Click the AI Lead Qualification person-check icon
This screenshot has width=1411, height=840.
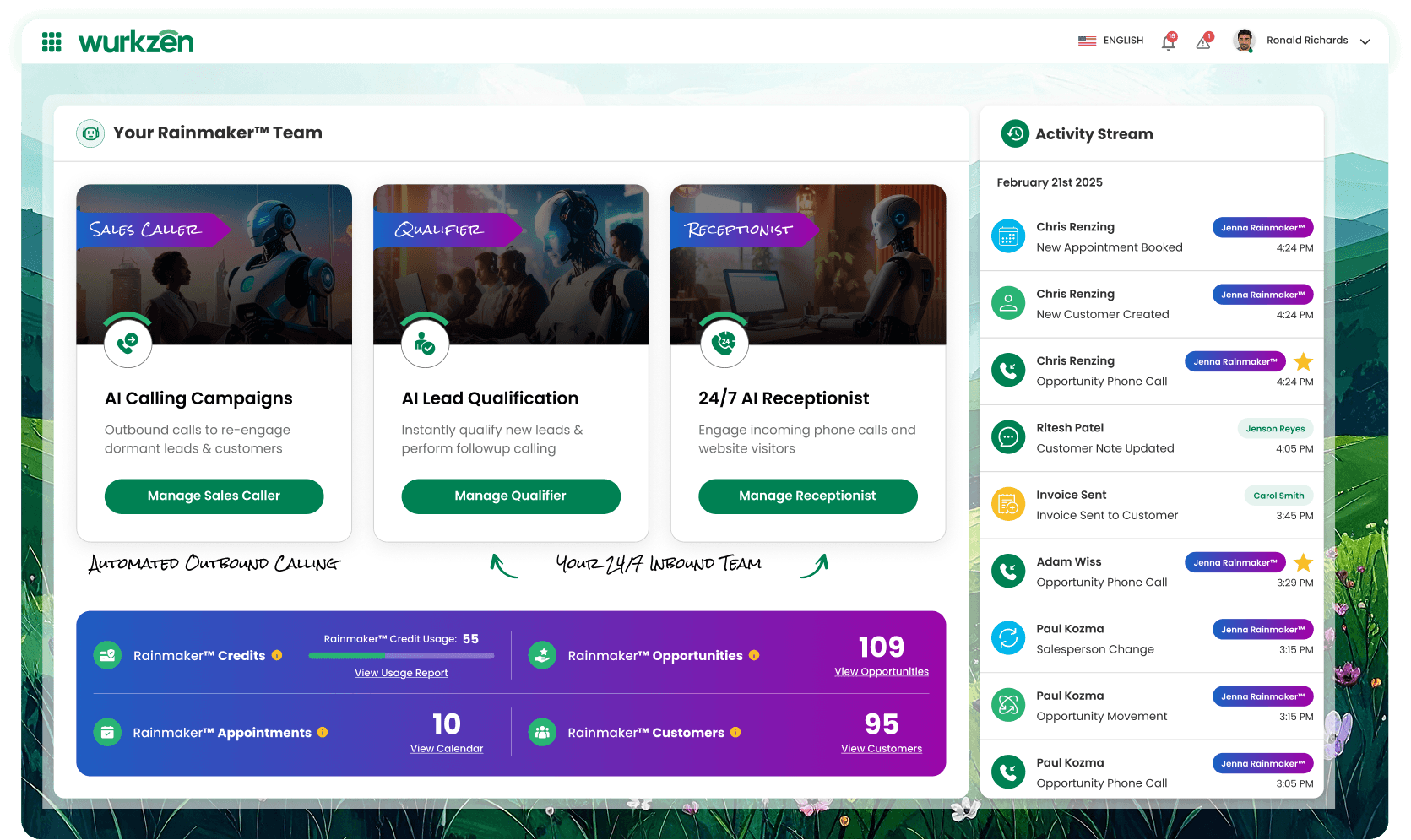(426, 343)
